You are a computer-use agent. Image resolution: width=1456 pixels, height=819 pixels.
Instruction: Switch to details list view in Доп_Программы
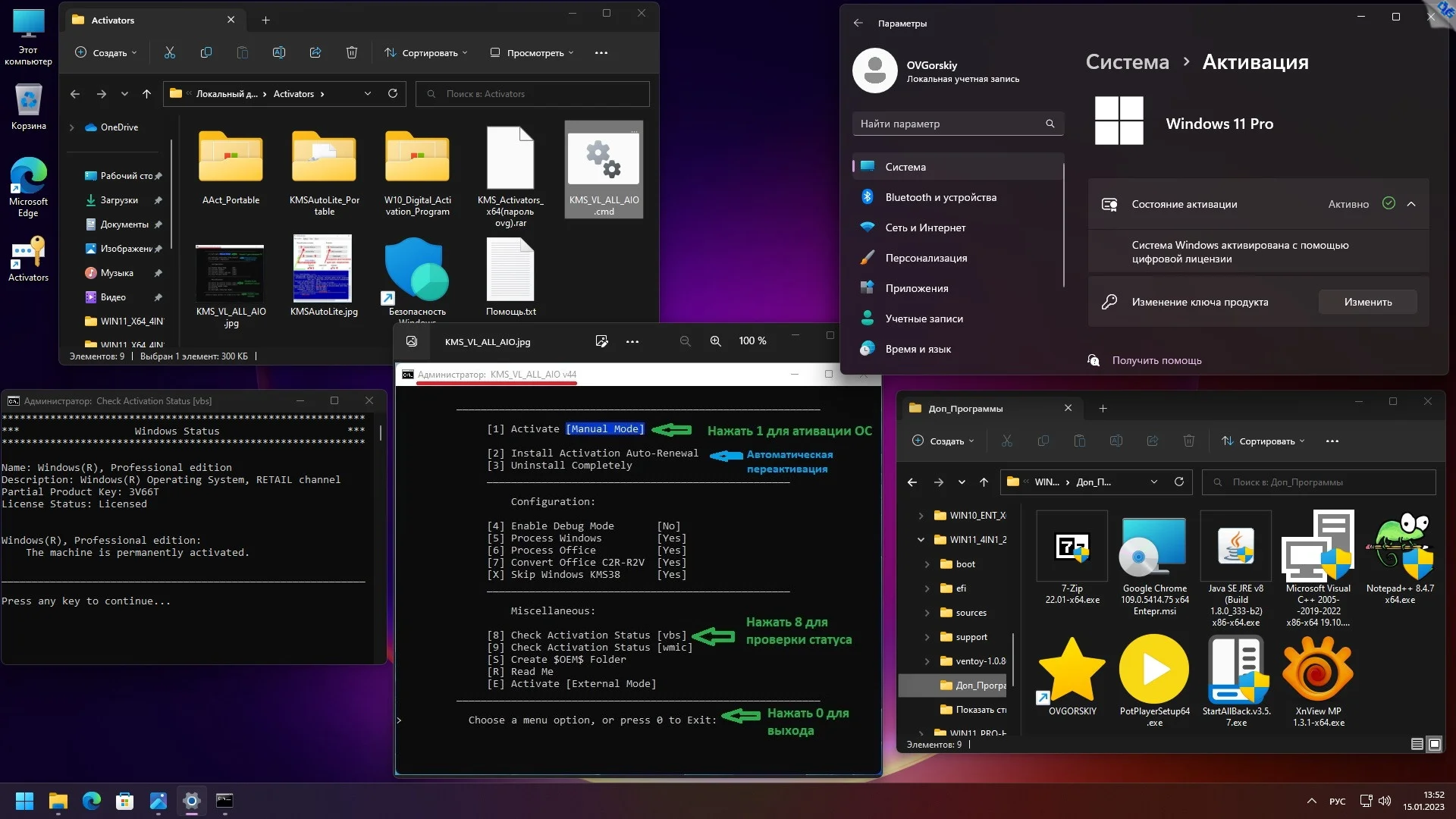tap(1417, 744)
